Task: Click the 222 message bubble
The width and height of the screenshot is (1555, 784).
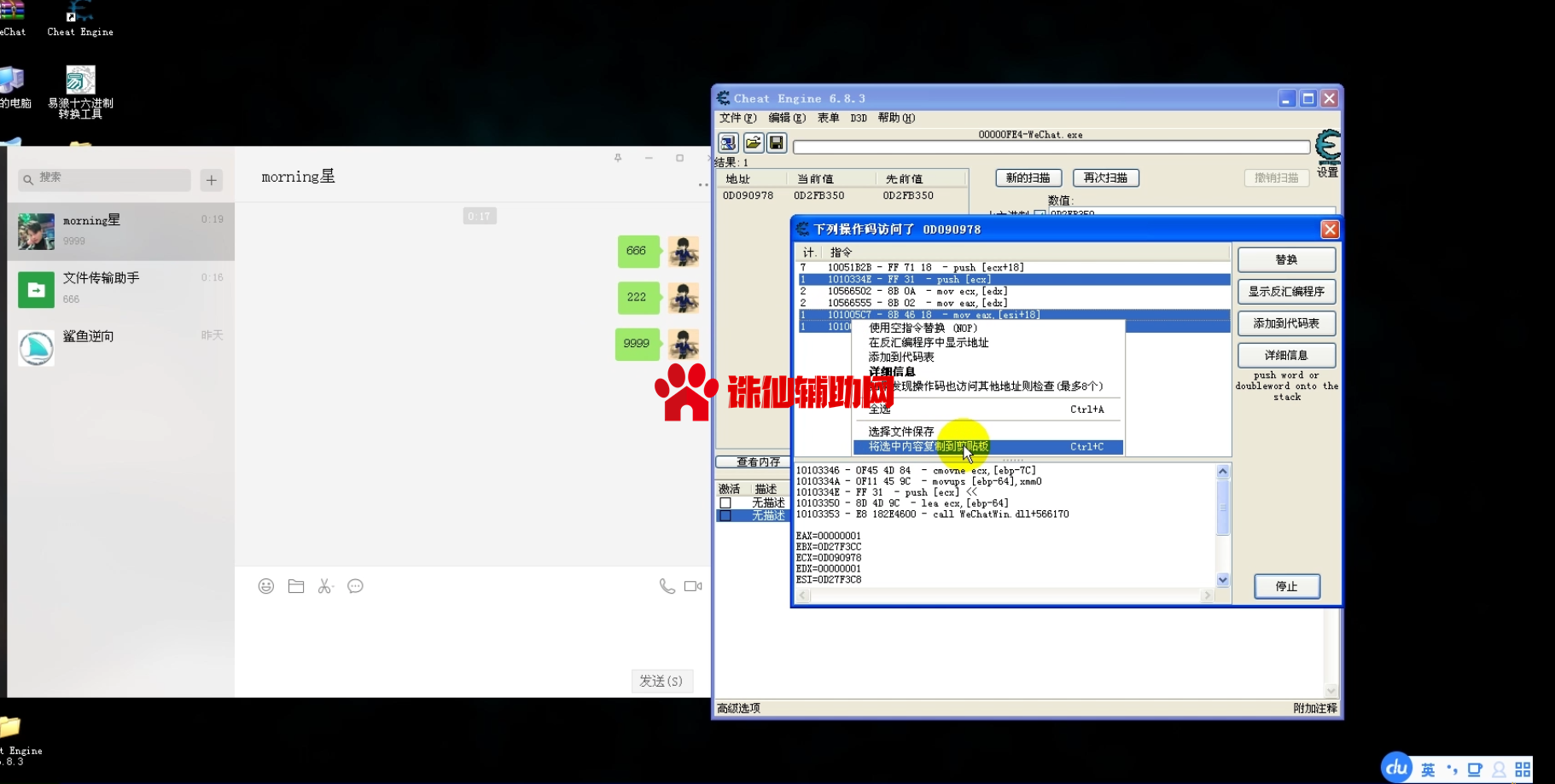Action: click(x=638, y=298)
